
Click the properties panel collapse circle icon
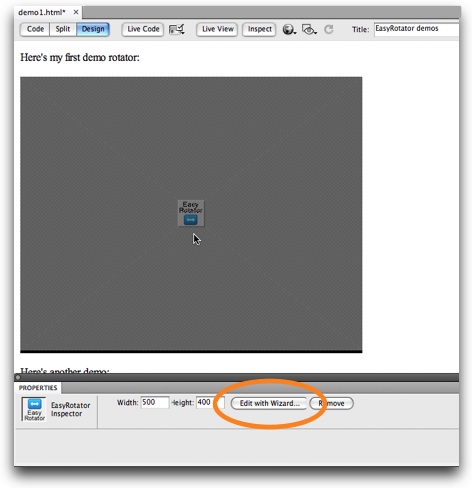[x=18, y=377]
